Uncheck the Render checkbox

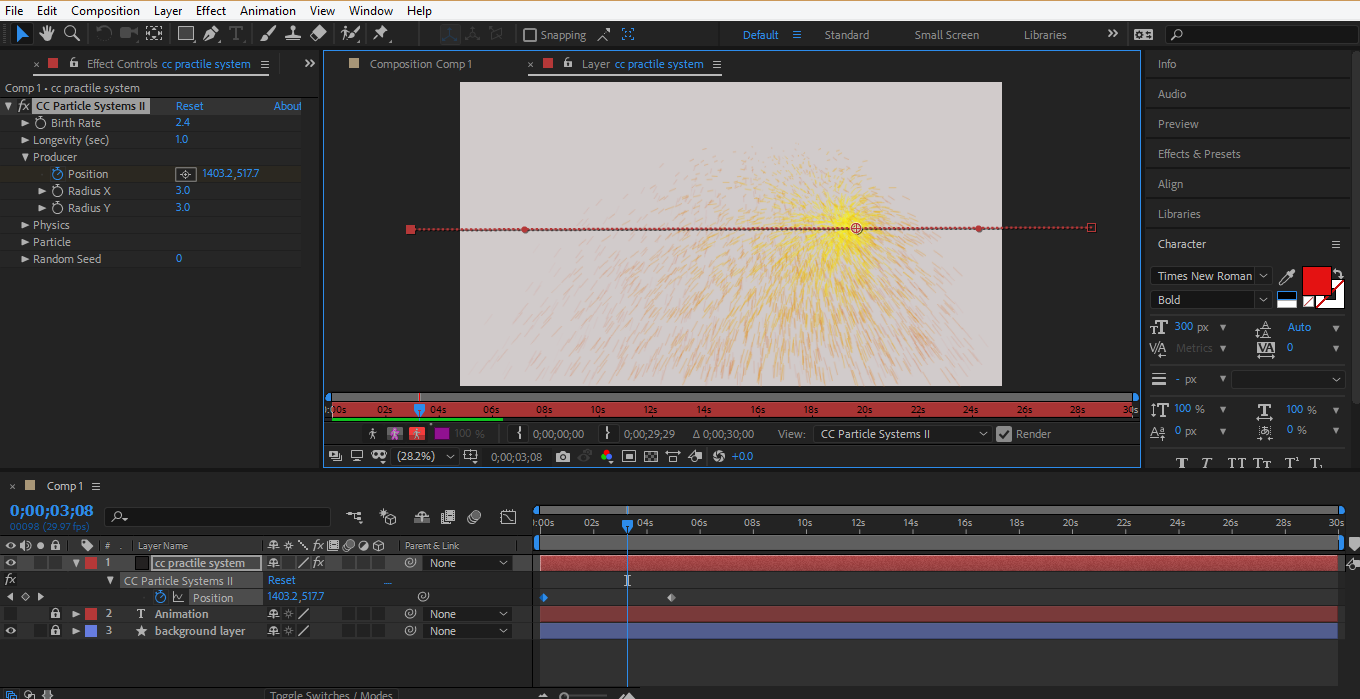(x=1004, y=434)
